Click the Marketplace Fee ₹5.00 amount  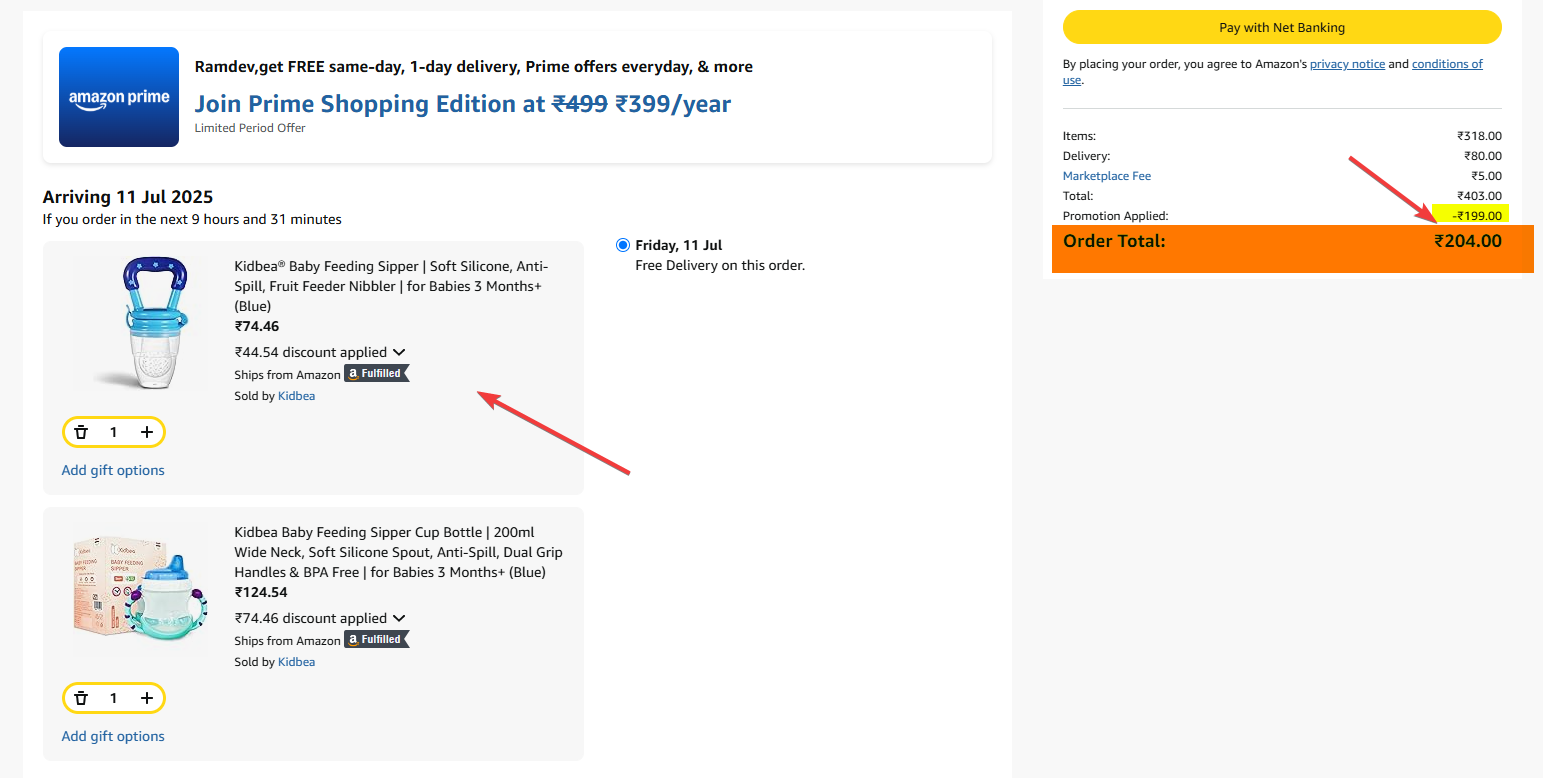coord(1486,176)
